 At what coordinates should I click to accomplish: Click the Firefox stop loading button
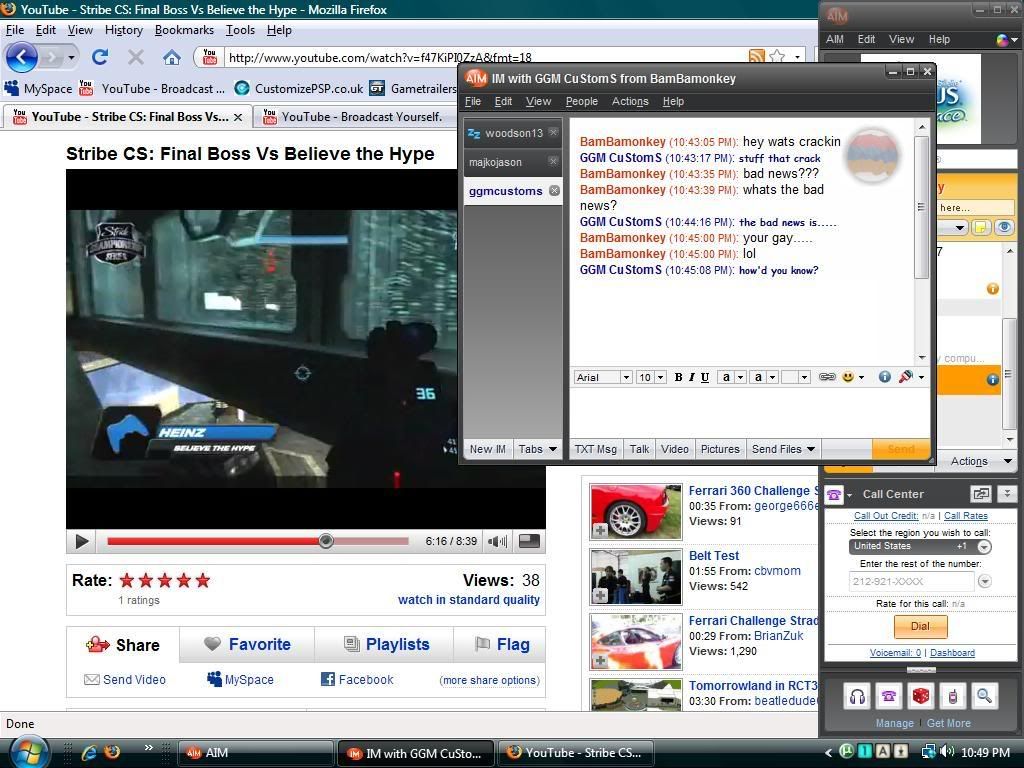[136, 57]
